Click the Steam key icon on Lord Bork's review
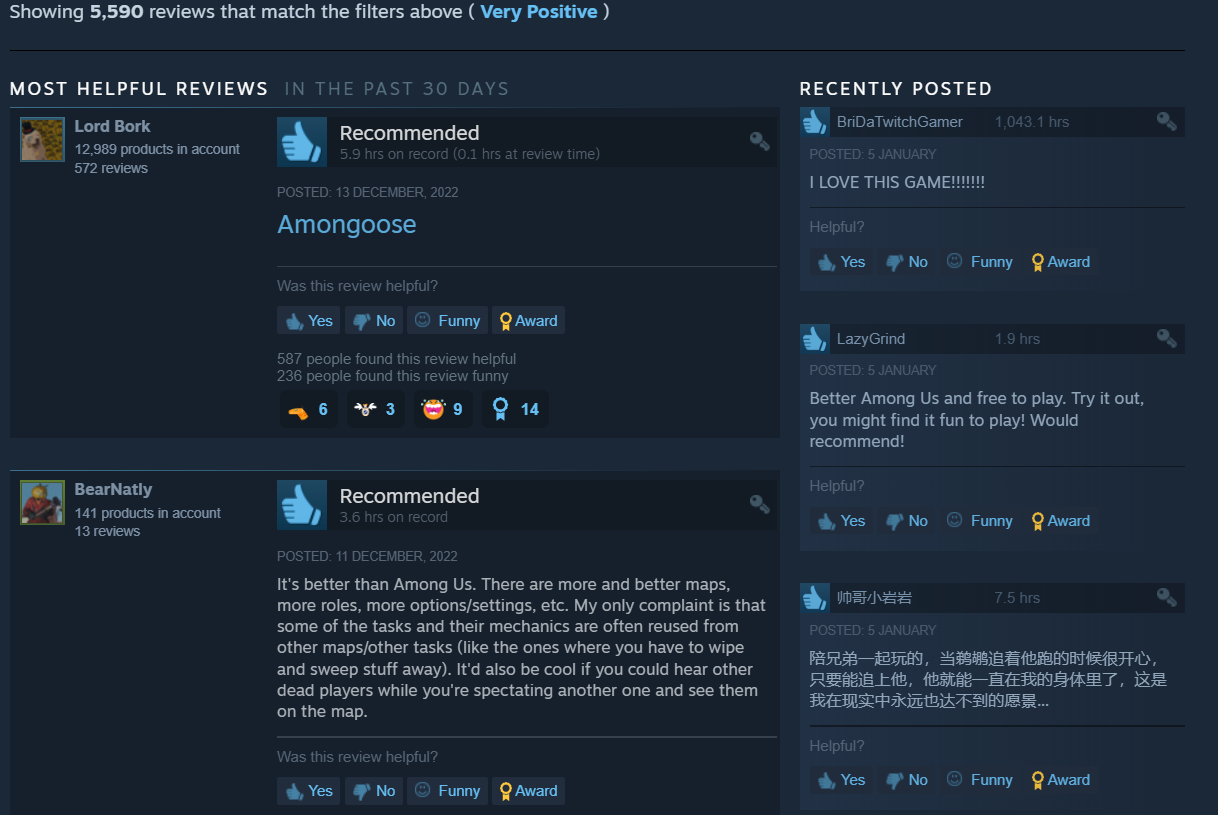The width and height of the screenshot is (1218, 815). [x=759, y=141]
